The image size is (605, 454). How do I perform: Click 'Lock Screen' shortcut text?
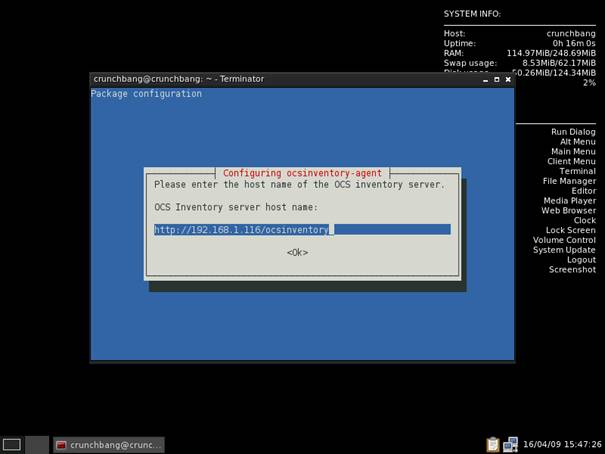point(571,230)
